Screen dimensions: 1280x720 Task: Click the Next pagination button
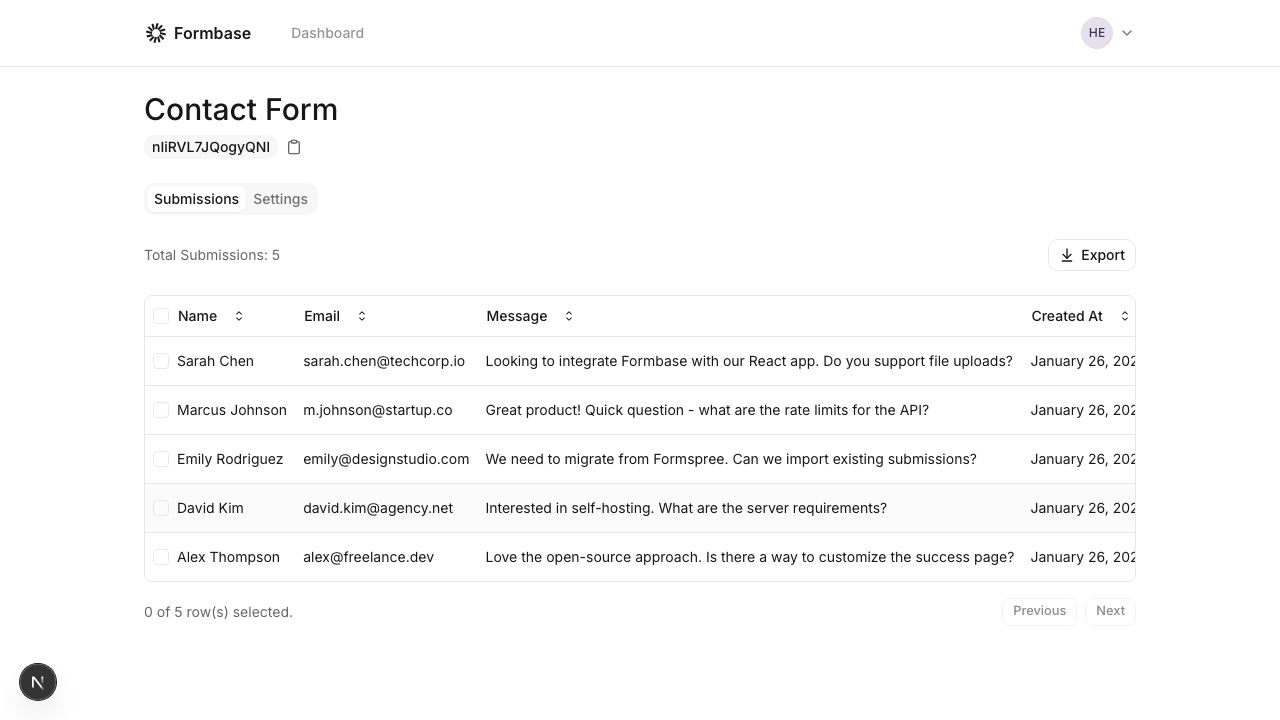point(1110,611)
